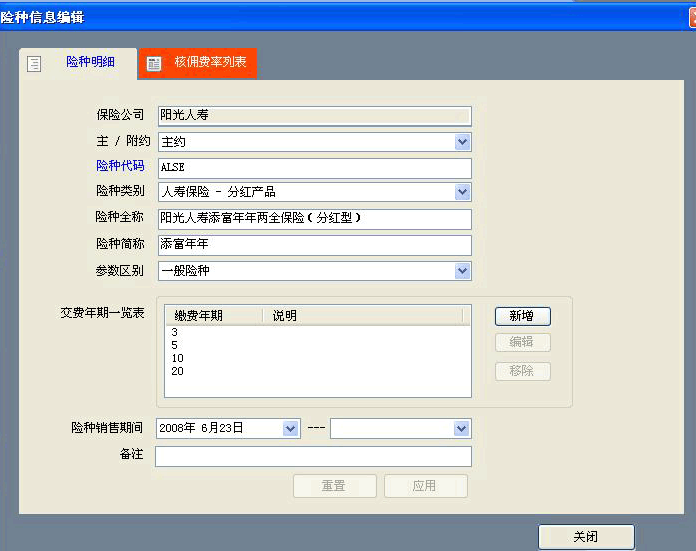This screenshot has height=551, width=696.
Task: Click the 主约 value in the dropdown
Action: [174, 142]
